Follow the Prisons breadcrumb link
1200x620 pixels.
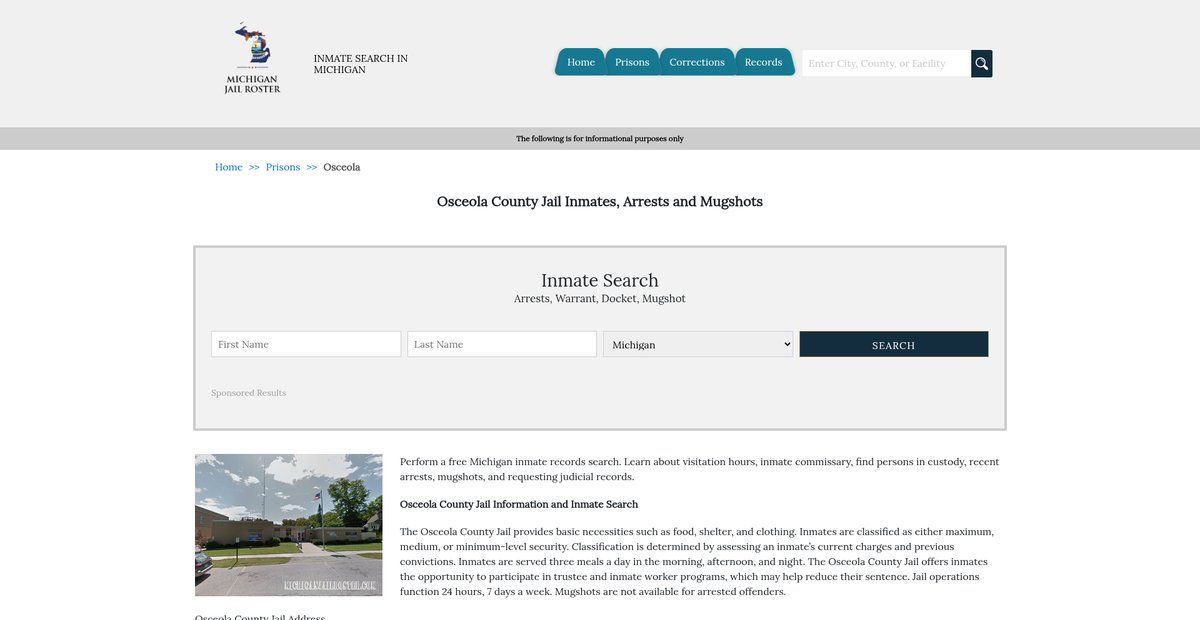coord(283,167)
